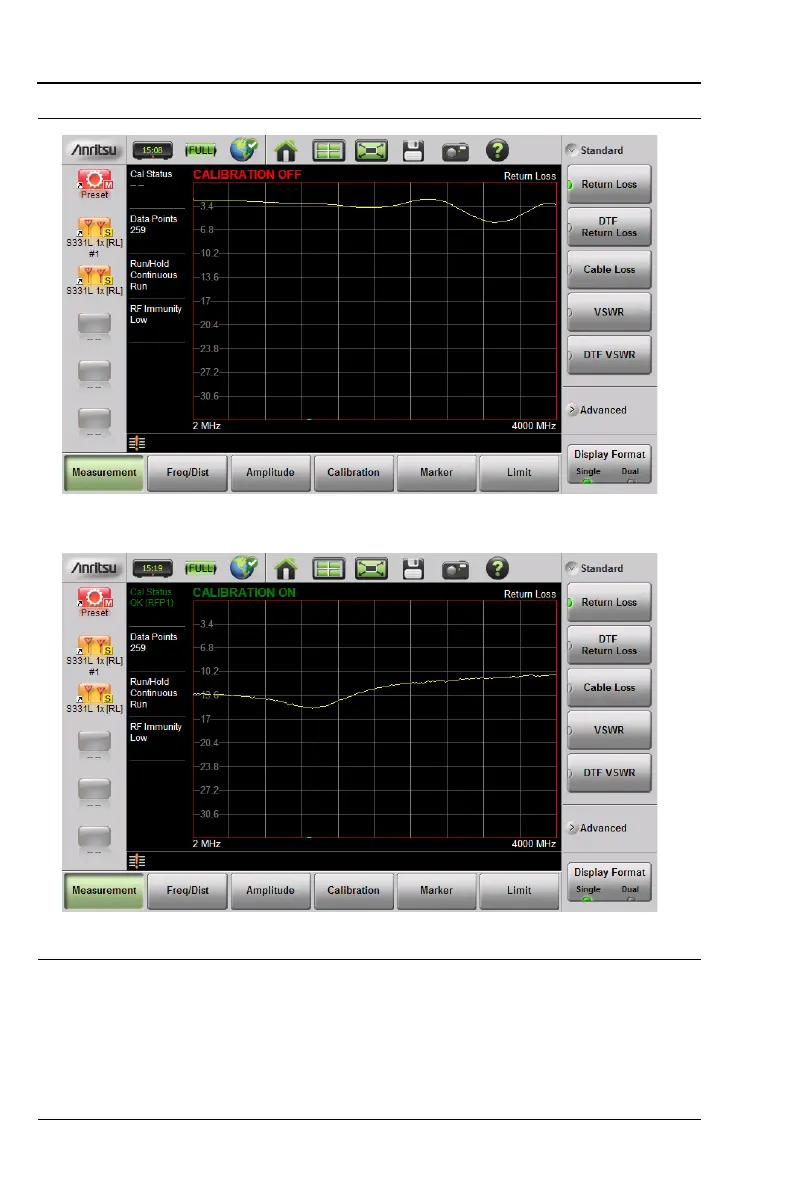Toggle Display Format Single/Dual in top screenshot
This screenshot has height=1192, width=792.
coord(609,464)
